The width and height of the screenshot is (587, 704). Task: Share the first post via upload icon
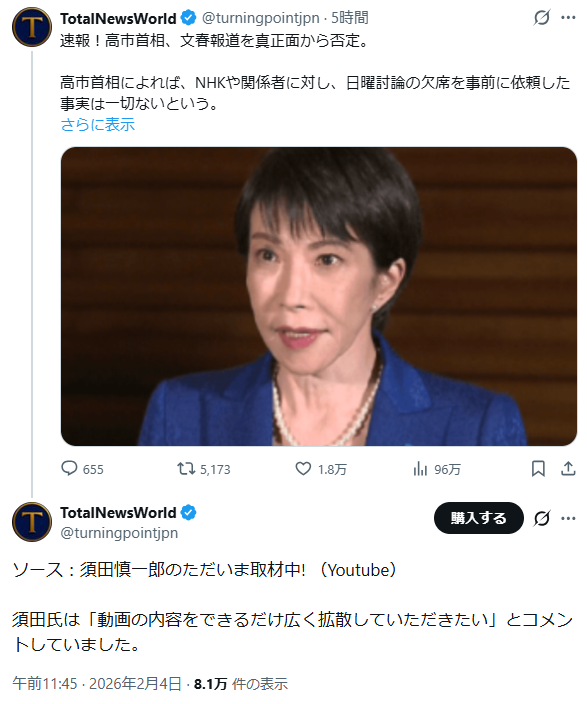pyautogui.click(x=568, y=469)
